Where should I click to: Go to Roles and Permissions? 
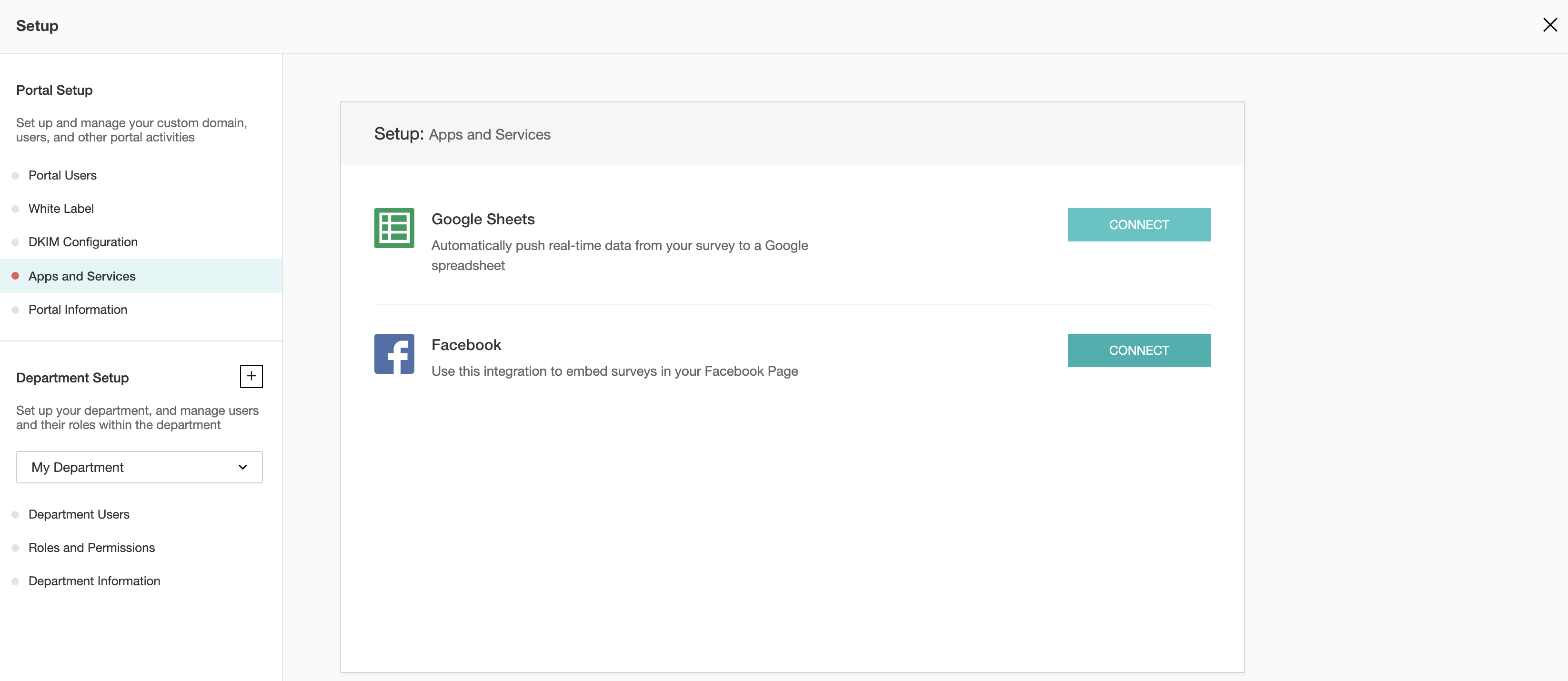click(91, 548)
